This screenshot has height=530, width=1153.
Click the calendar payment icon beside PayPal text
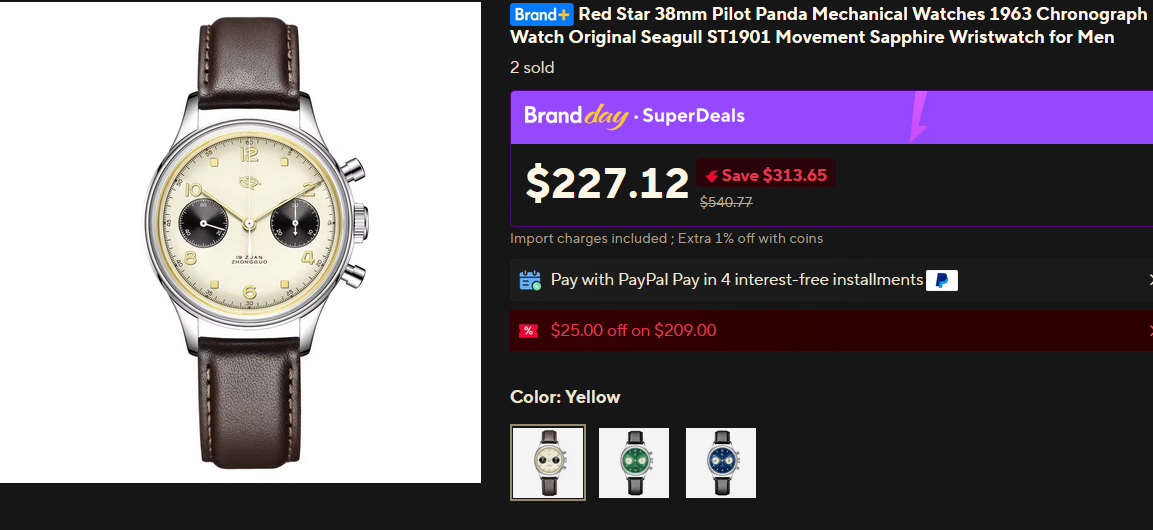click(530, 280)
